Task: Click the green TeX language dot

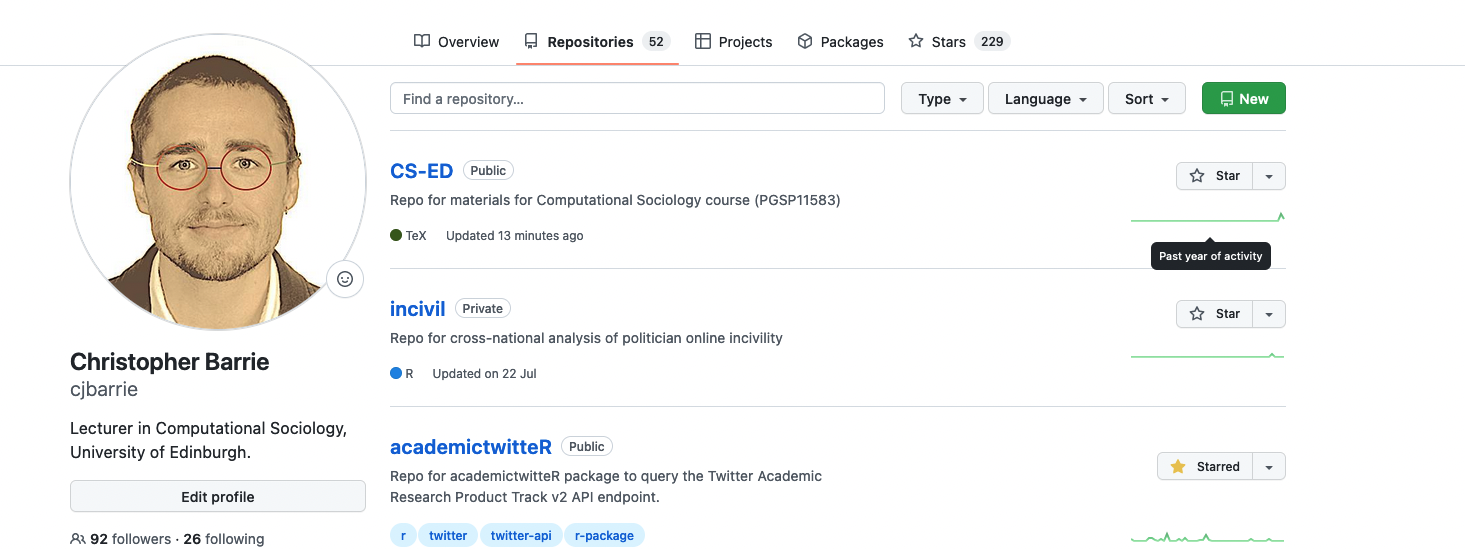Action: tap(396, 236)
